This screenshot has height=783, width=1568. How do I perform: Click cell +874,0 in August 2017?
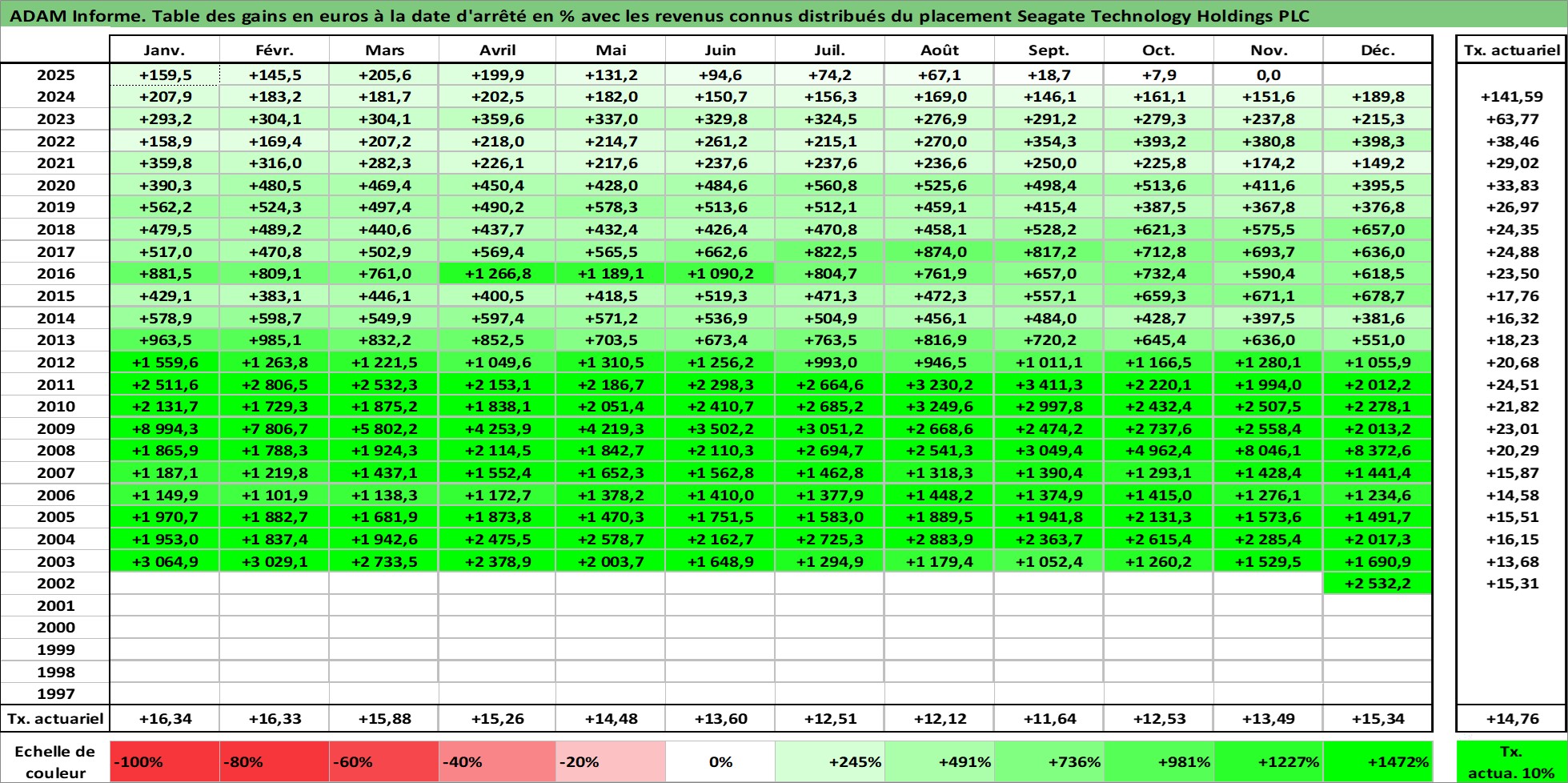[x=940, y=252]
